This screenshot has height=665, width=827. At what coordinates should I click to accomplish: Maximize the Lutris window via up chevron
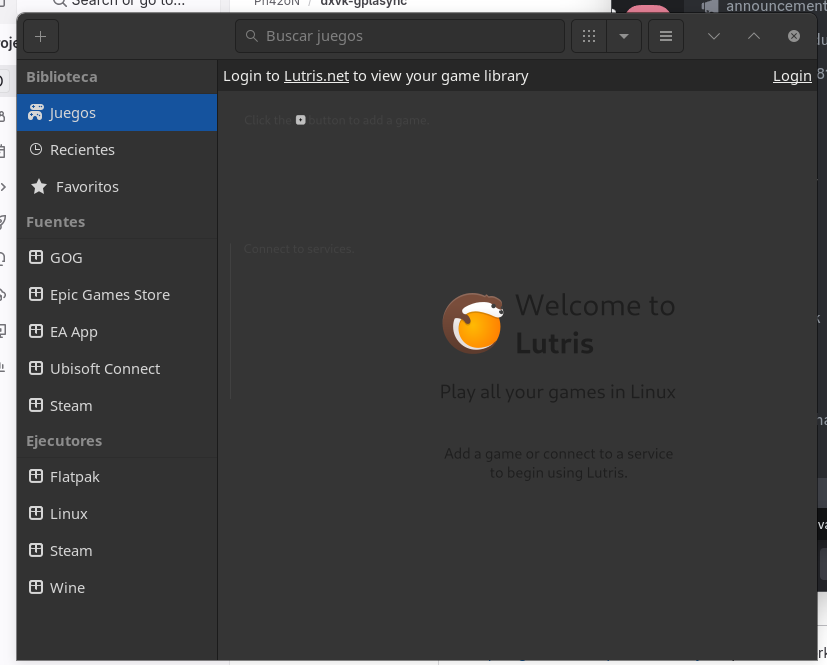click(754, 36)
